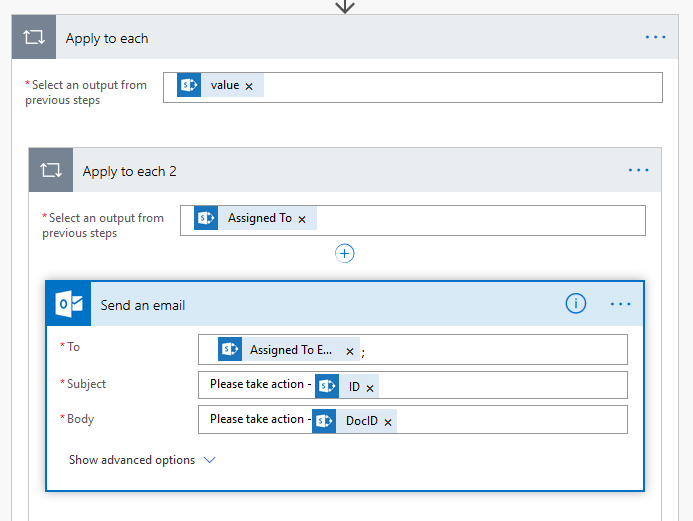Click the Apply to each 2 loop icon

[51, 171]
